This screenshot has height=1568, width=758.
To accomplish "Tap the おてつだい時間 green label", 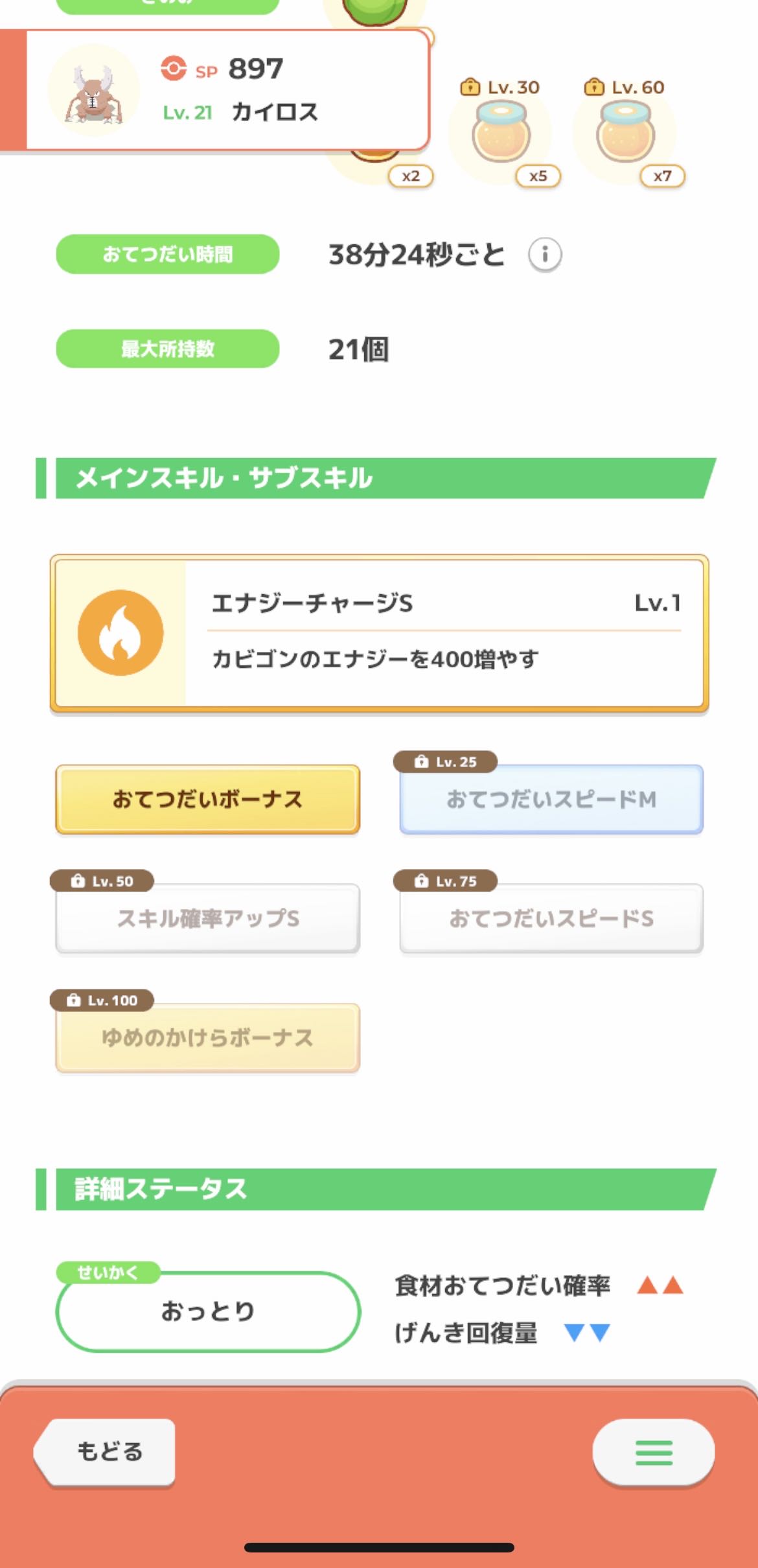I will pyautogui.click(x=168, y=254).
